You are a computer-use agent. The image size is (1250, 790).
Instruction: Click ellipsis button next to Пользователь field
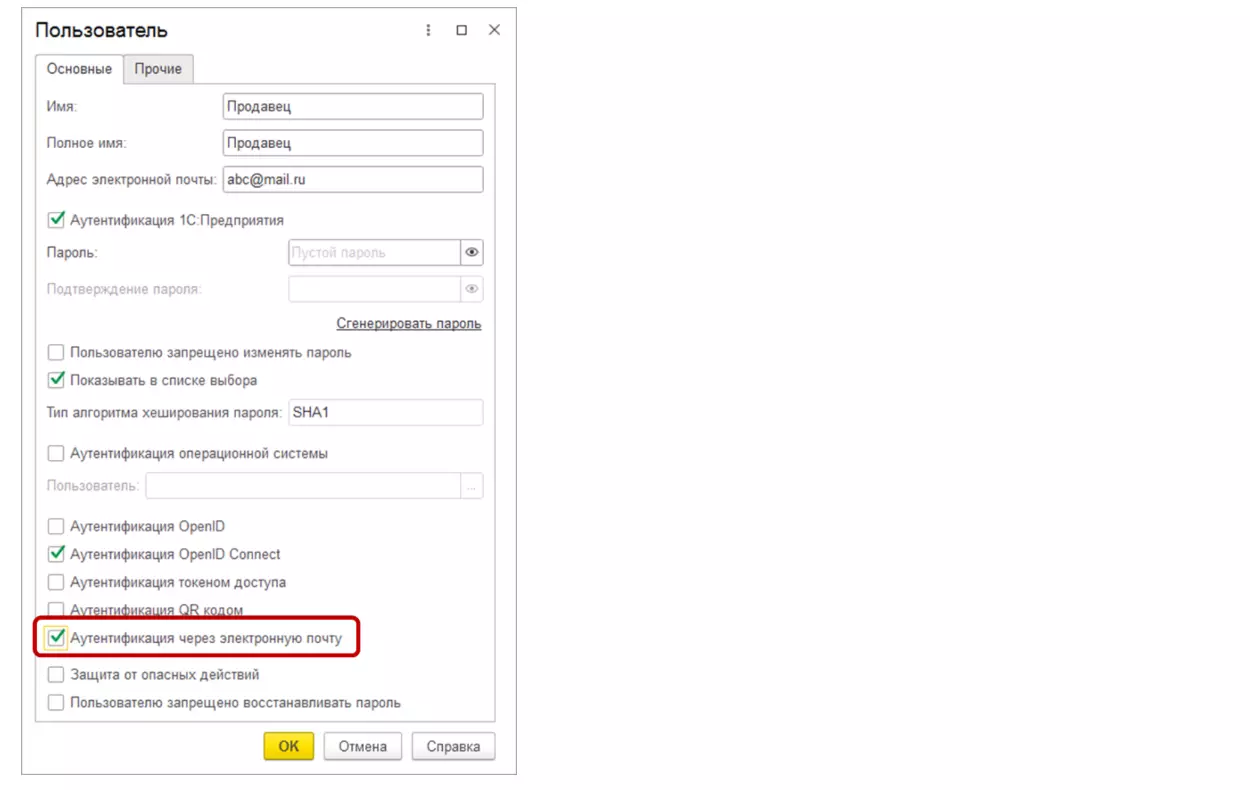click(472, 486)
